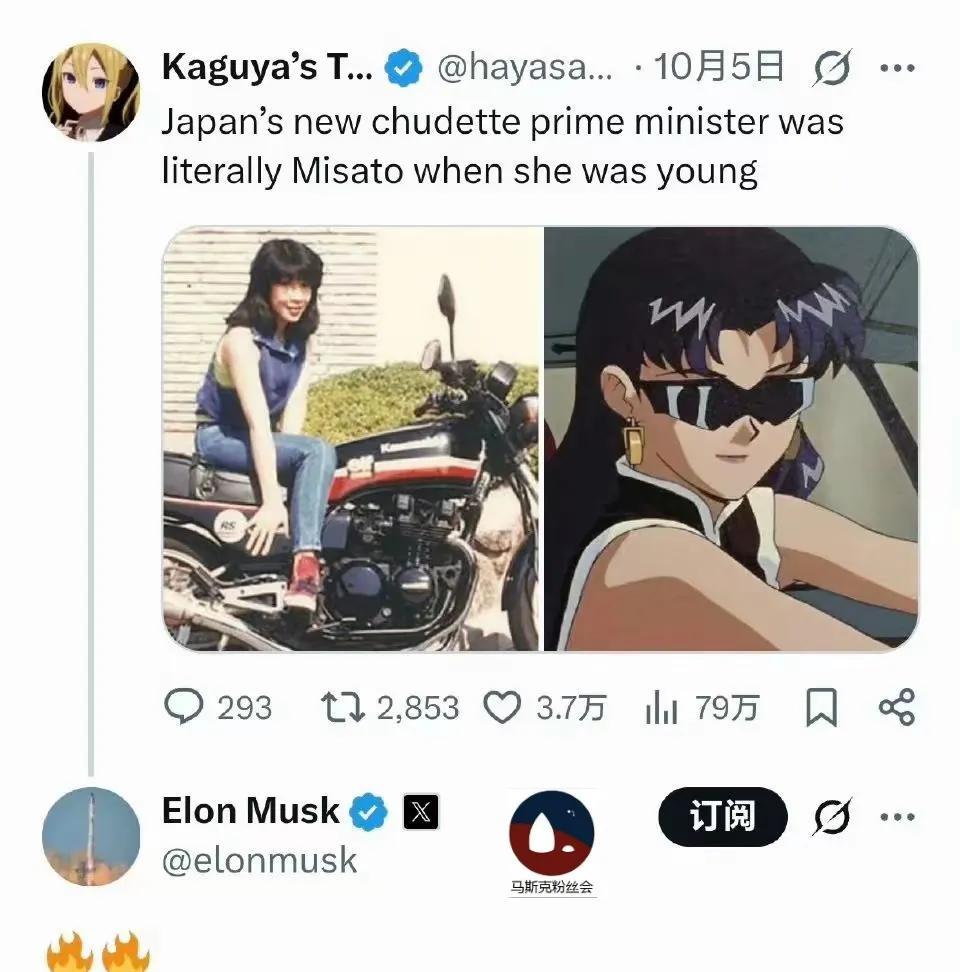The height and width of the screenshot is (972, 960).
Task: Open the @elonmusk handle link
Action: pos(259,860)
